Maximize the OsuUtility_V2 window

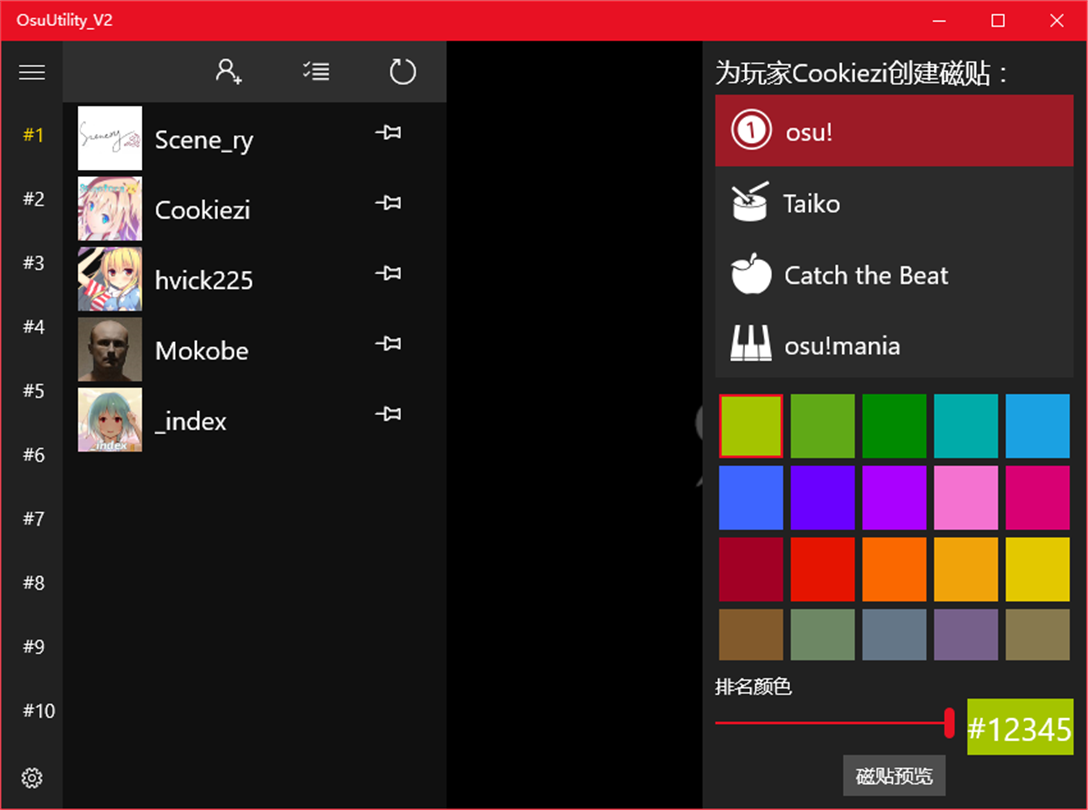pyautogui.click(x=998, y=20)
